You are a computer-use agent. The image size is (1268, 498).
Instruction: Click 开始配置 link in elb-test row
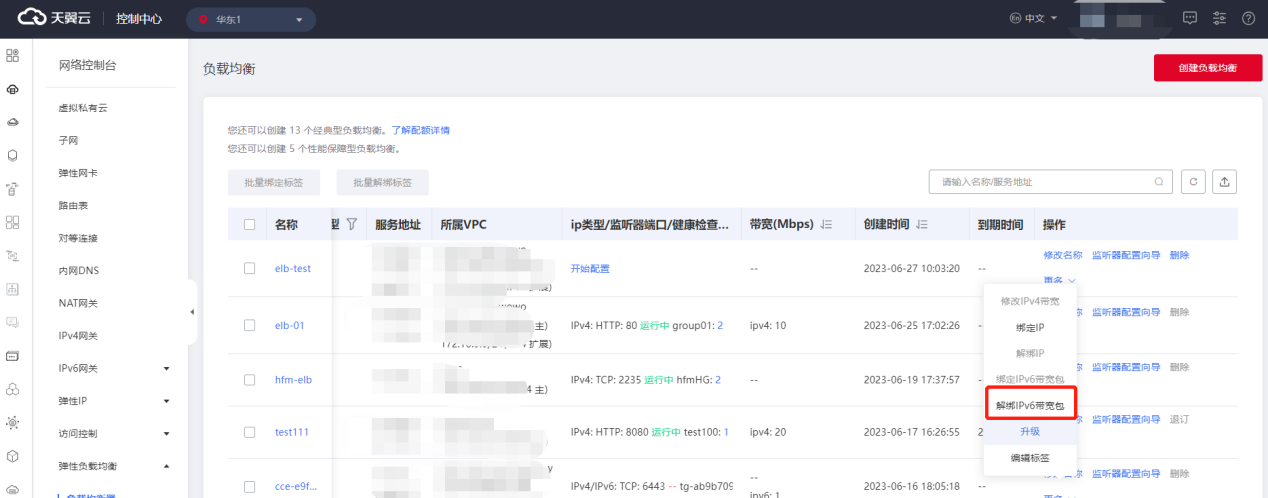point(590,269)
